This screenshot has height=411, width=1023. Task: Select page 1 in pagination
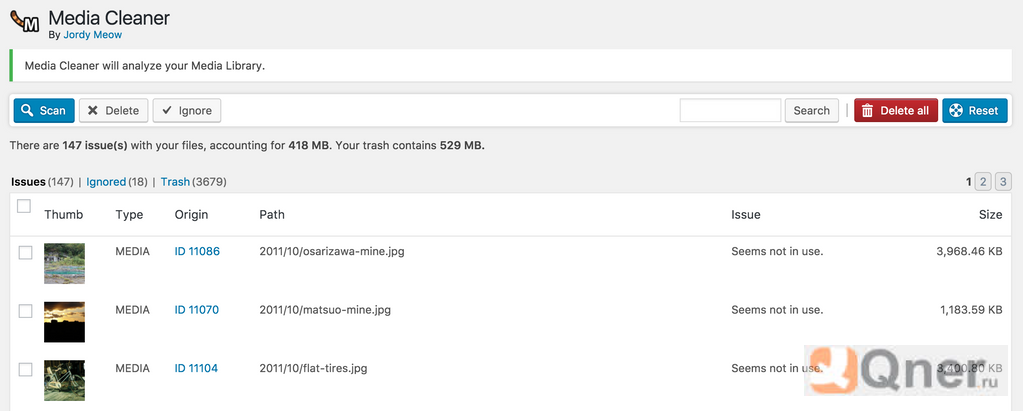tap(969, 182)
